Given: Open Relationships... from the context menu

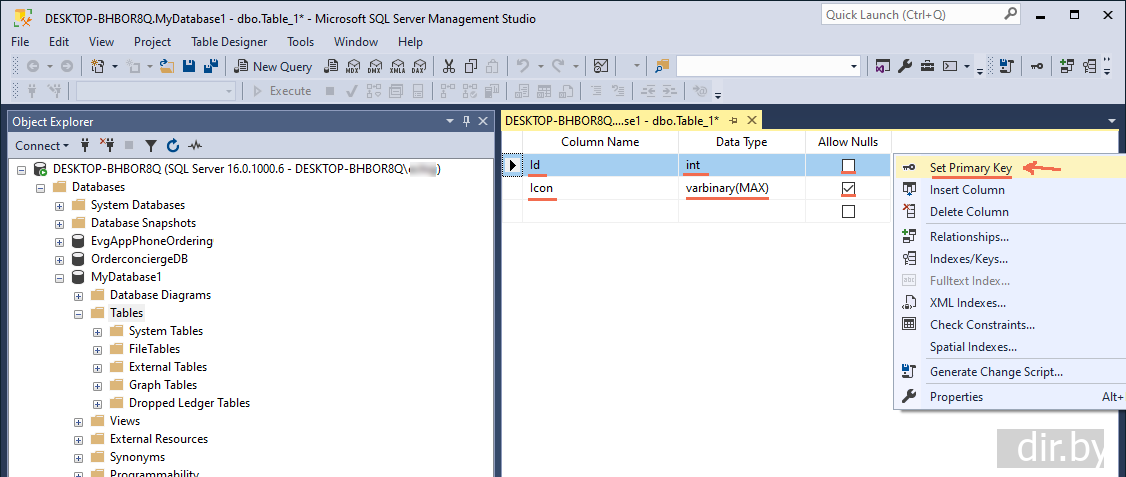Looking at the screenshot, I should point(1010,236).
